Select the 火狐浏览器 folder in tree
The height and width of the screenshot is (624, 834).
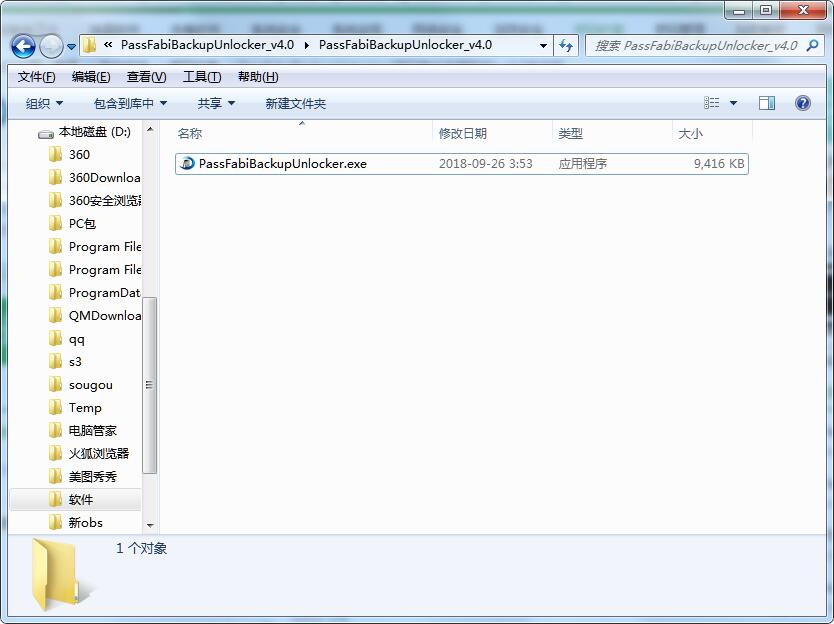[98, 454]
